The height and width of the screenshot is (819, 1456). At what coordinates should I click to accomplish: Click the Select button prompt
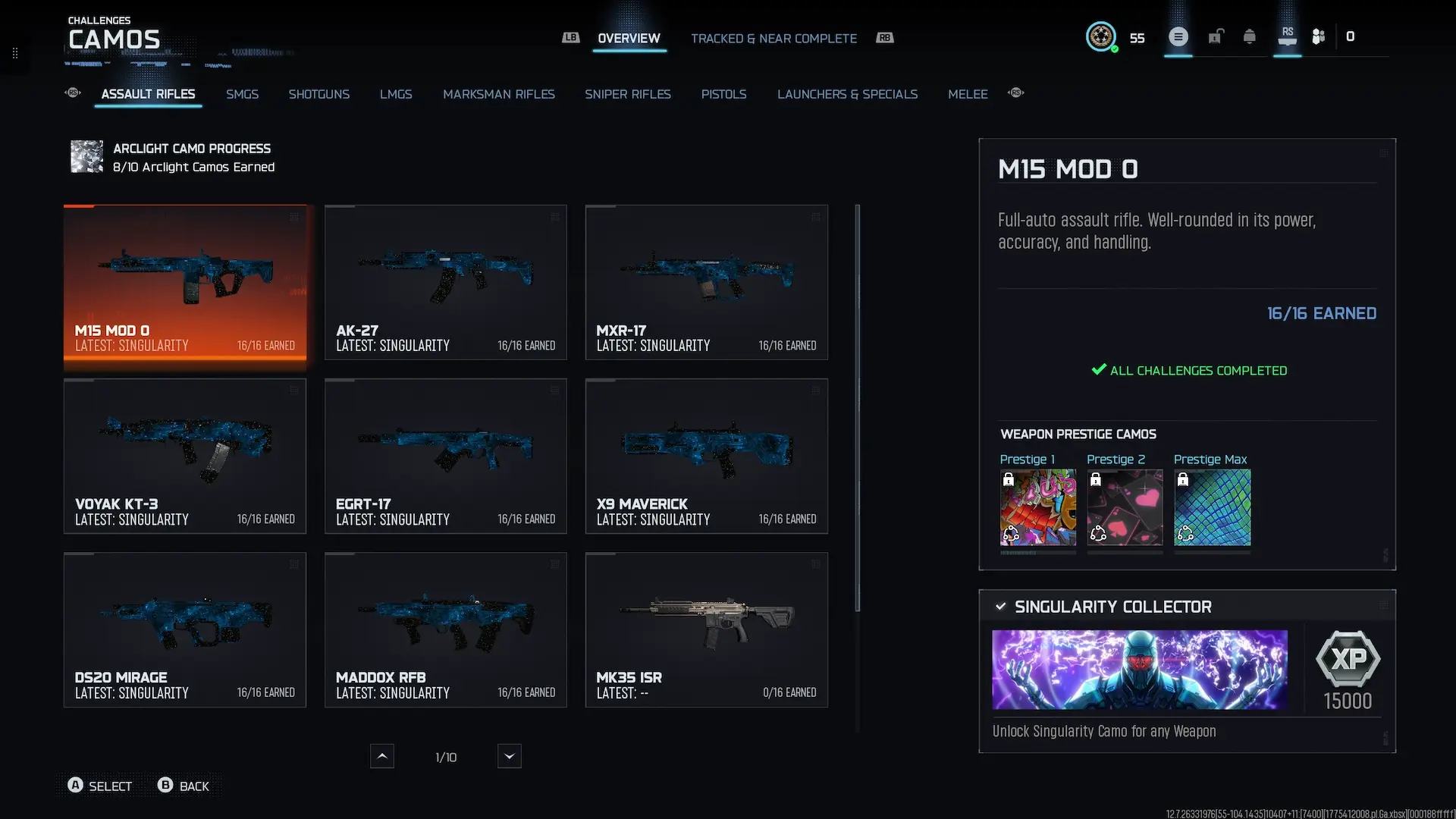click(x=99, y=786)
